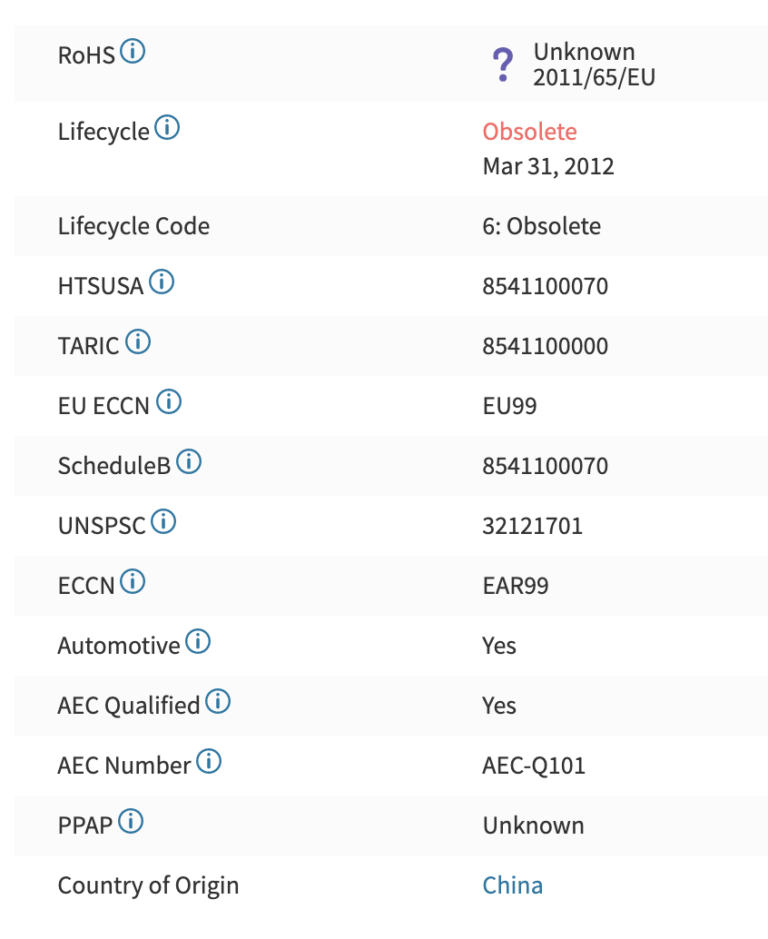This screenshot has width=768, height=939.
Task: Open the China country of origin link
Action: click(x=512, y=886)
